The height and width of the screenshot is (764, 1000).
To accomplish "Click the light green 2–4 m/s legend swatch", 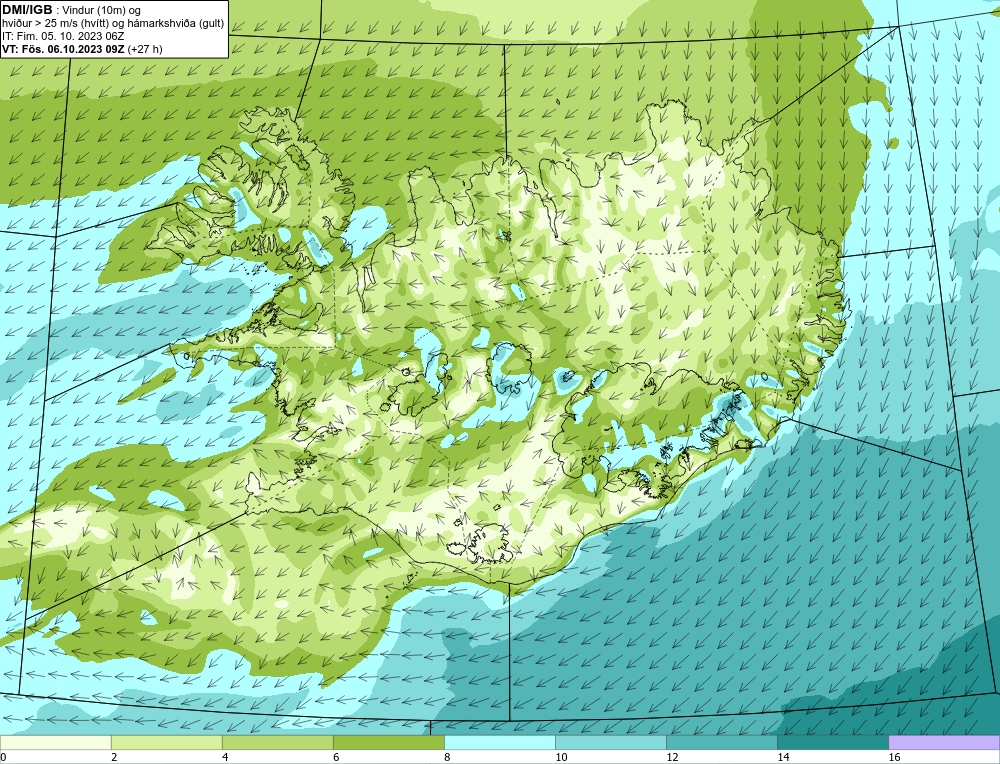I will coord(166,742).
